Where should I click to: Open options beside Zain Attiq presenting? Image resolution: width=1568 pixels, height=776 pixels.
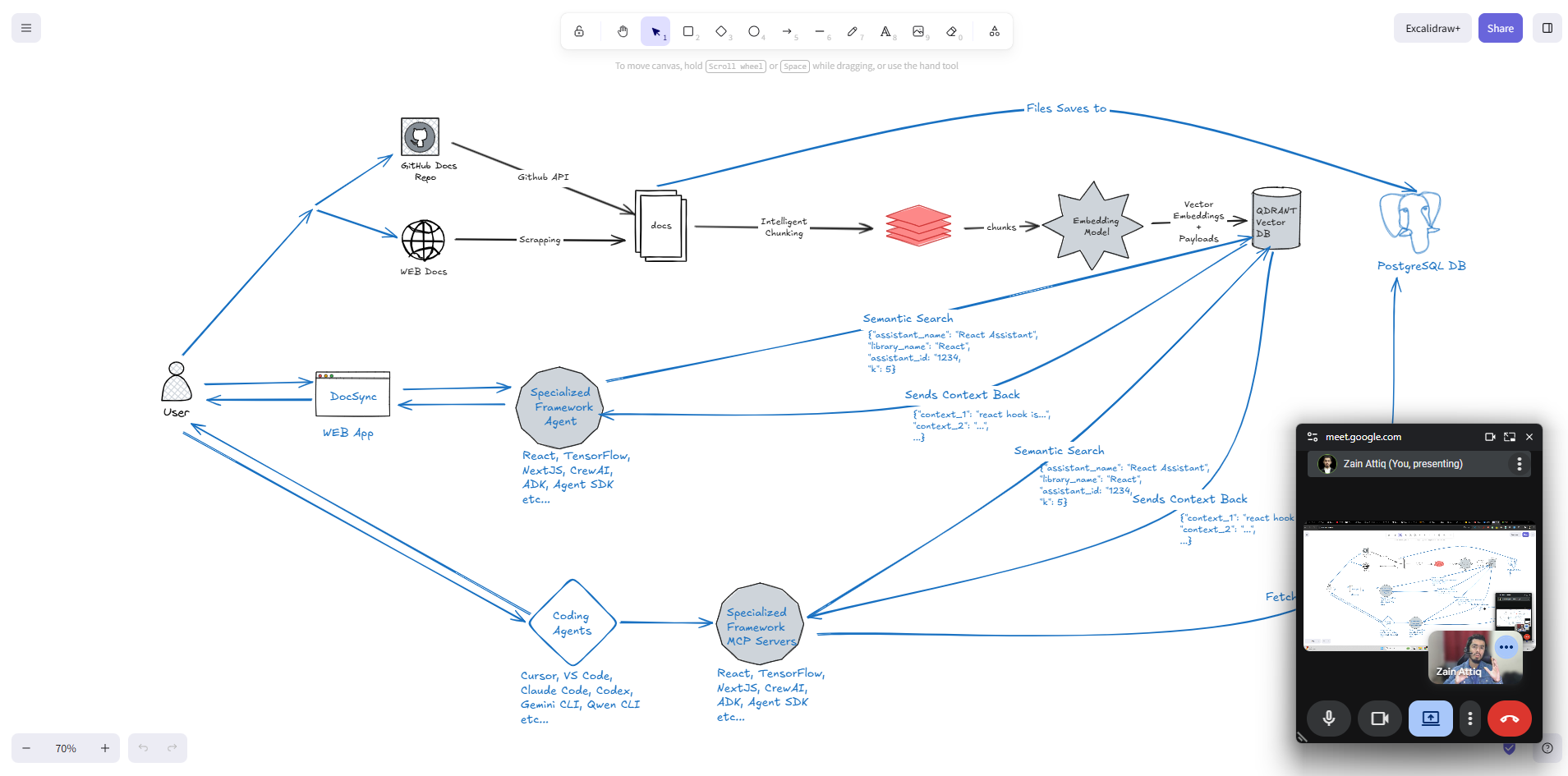[x=1520, y=464]
